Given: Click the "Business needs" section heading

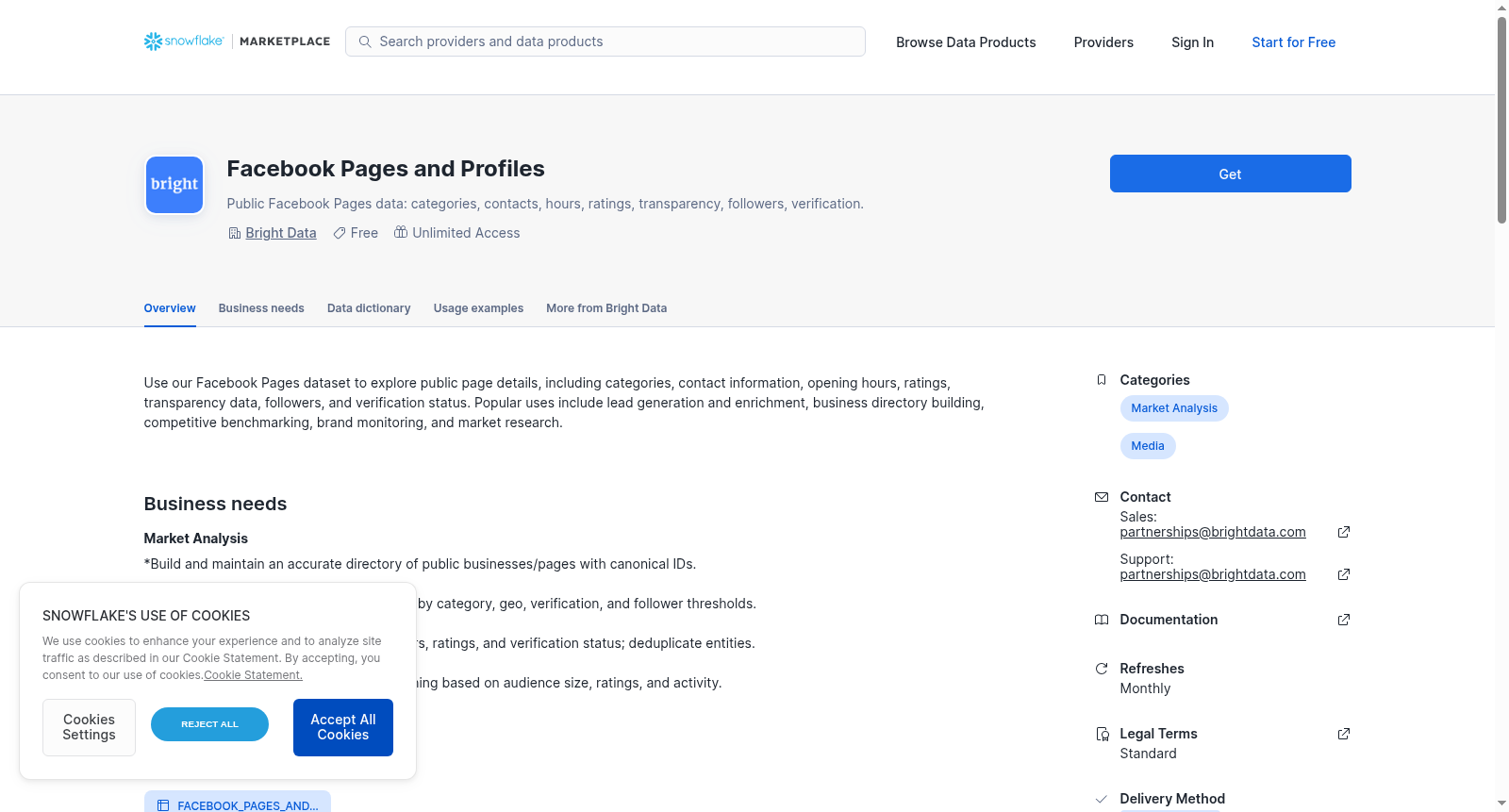Looking at the screenshot, I should coord(215,504).
